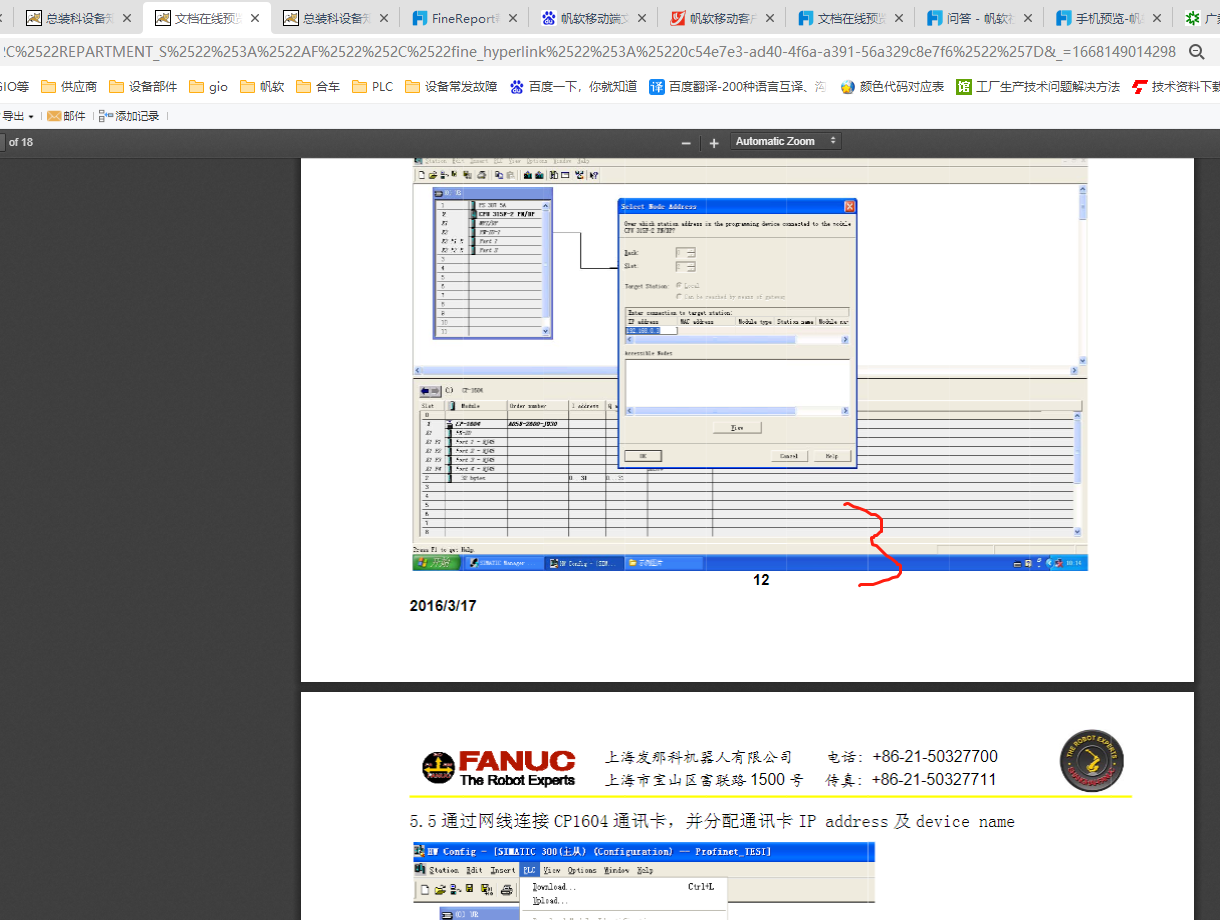Open the 帆软 bookmark folder

coord(262,87)
